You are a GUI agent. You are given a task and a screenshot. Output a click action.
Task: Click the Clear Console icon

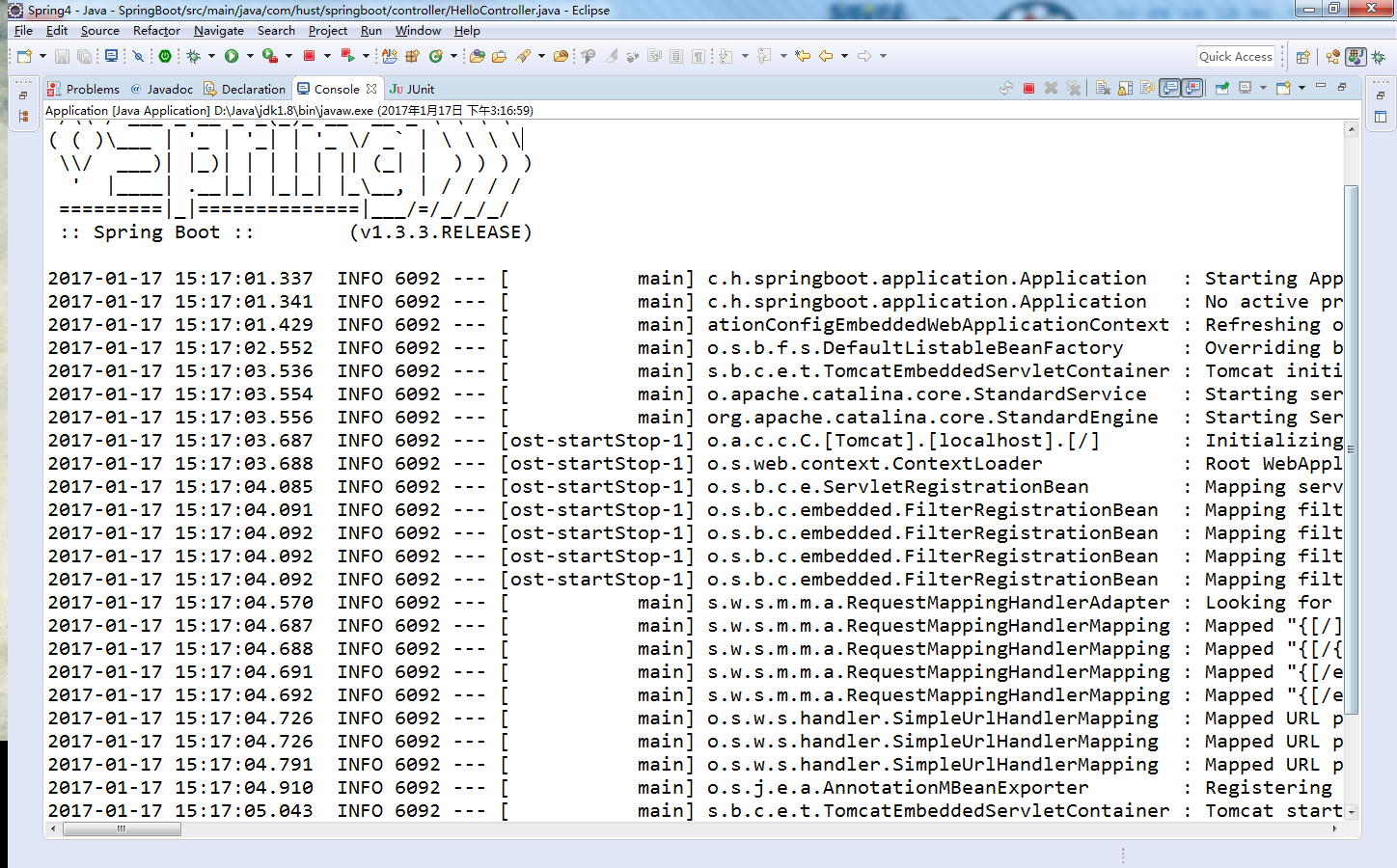coord(1103,89)
